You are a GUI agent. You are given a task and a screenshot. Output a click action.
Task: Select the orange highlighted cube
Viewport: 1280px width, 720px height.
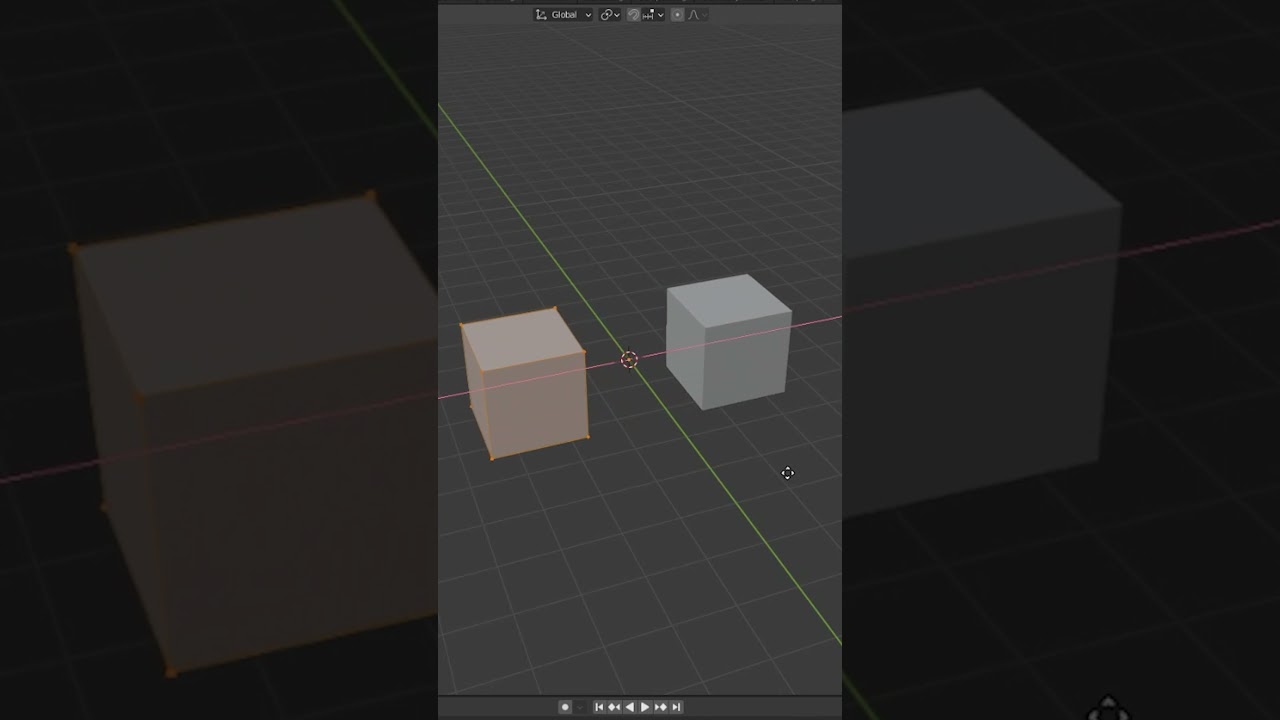[x=524, y=385]
